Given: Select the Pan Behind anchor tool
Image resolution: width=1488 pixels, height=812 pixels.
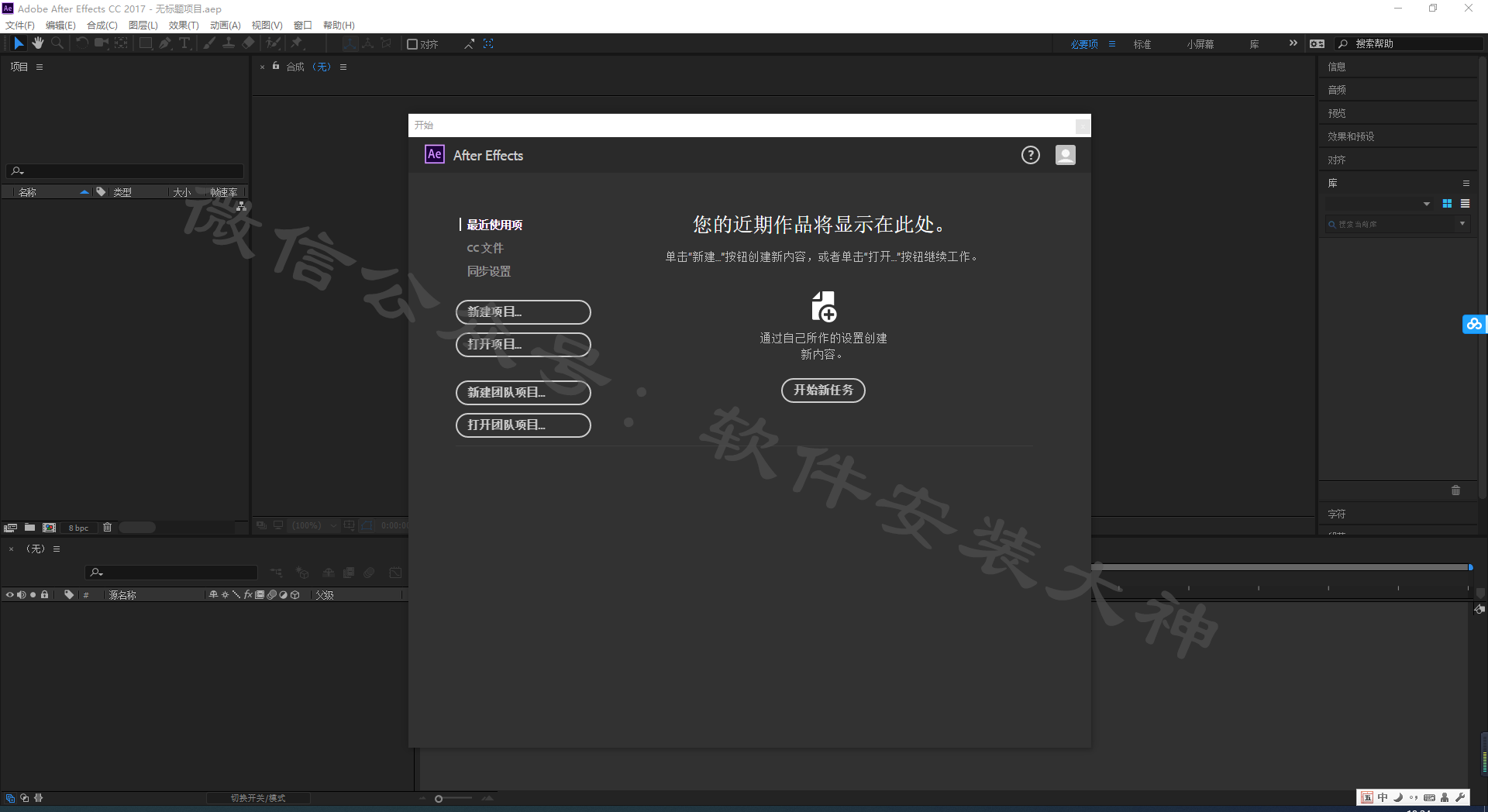Looking at the screenshot, I should 122,43.
